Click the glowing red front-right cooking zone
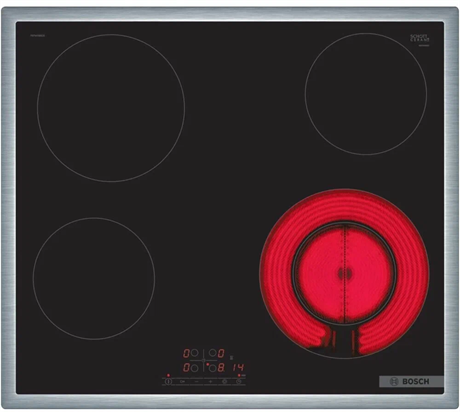460x412 pixels. coord(344,274)
